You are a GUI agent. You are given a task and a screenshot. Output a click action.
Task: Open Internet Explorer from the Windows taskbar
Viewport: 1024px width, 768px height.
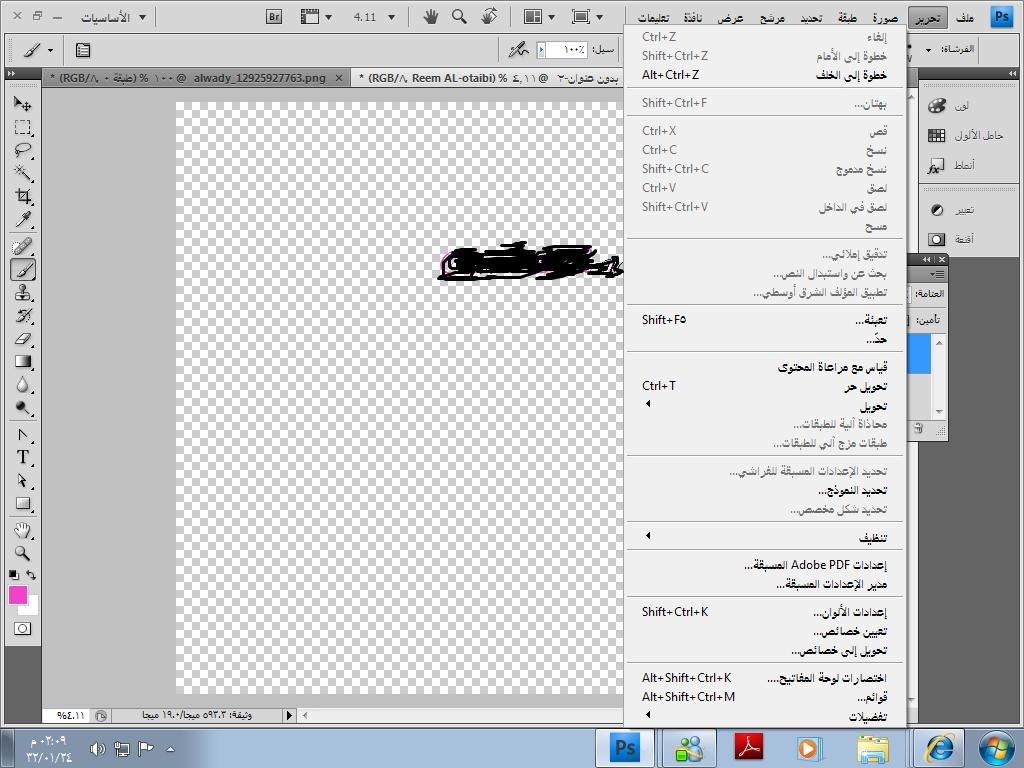[x=940, y=747]
